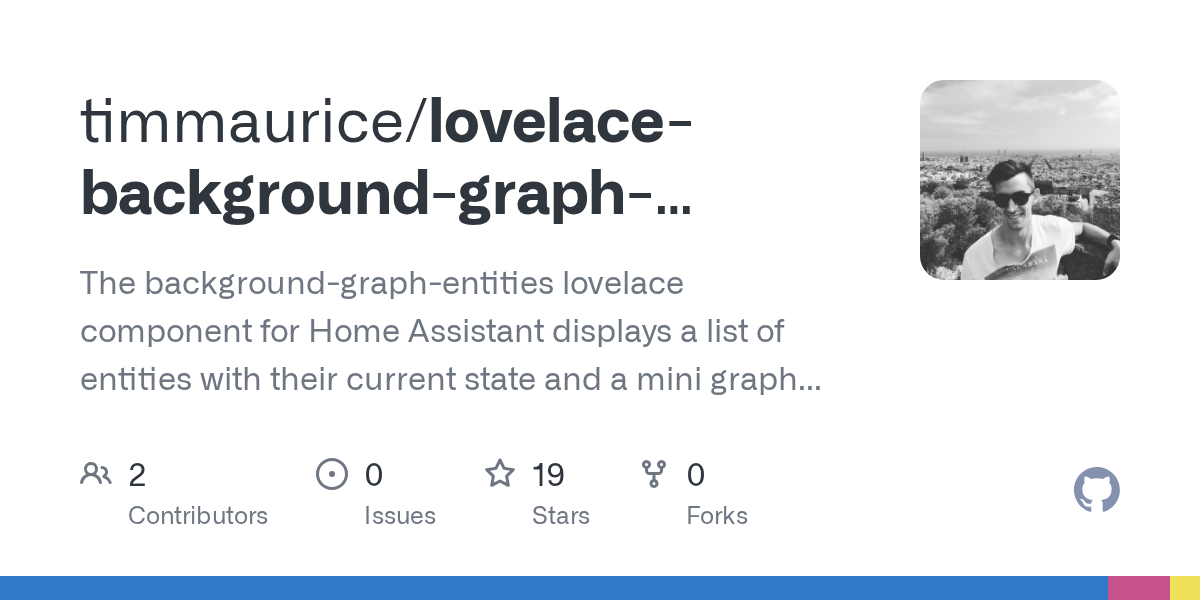Viewport: 1200px width, 600px height.
Task: Click the GitHub Octocat logo
Action: [x=1096, y=491]
